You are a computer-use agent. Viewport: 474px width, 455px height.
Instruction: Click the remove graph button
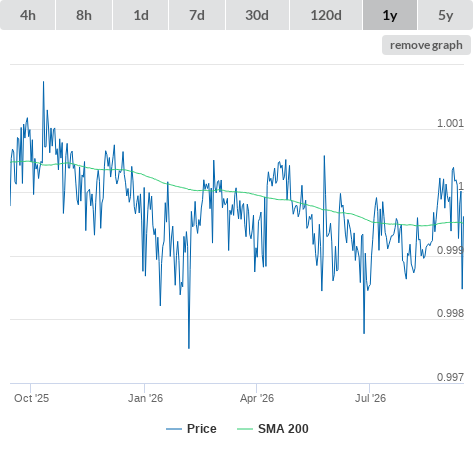[426, 45]
